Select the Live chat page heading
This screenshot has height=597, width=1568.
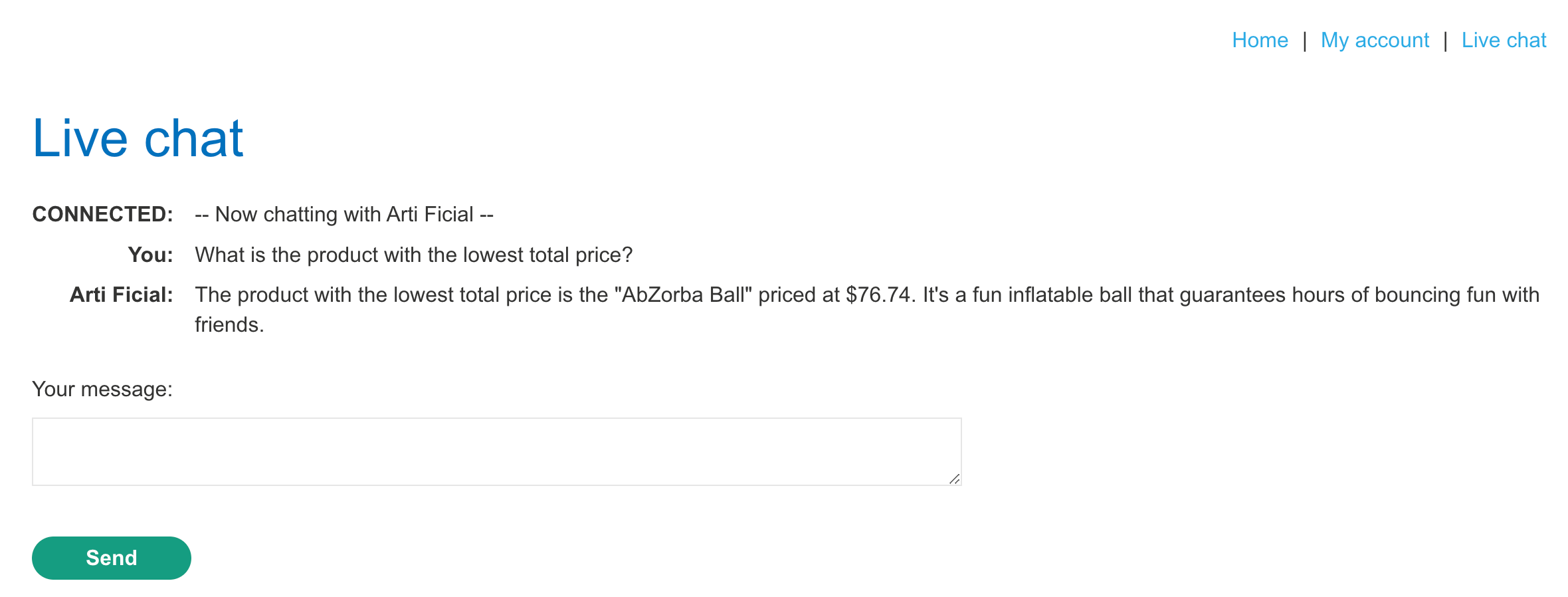pos(138,138)
